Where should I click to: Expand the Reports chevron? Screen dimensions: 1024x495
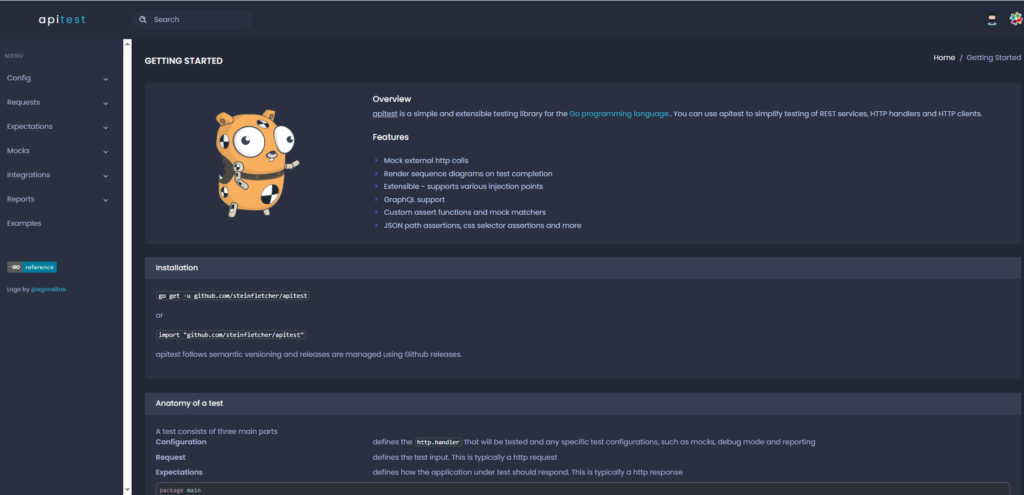(106, 200)
